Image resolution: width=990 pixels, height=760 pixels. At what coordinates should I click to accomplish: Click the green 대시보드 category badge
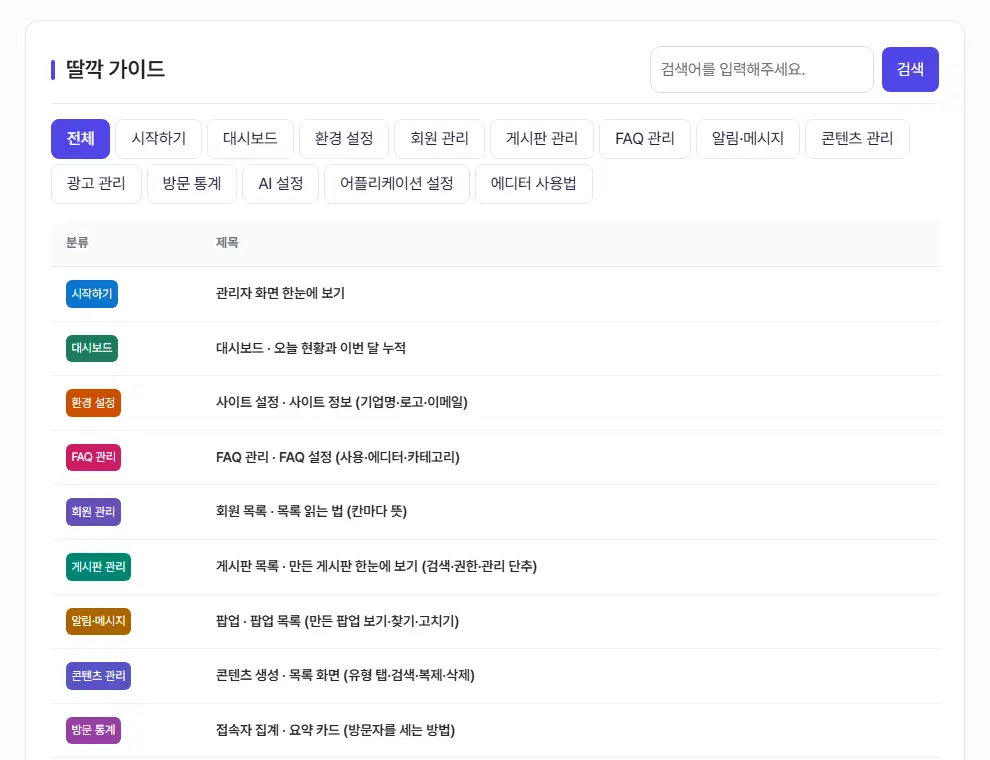coord(92,348)
